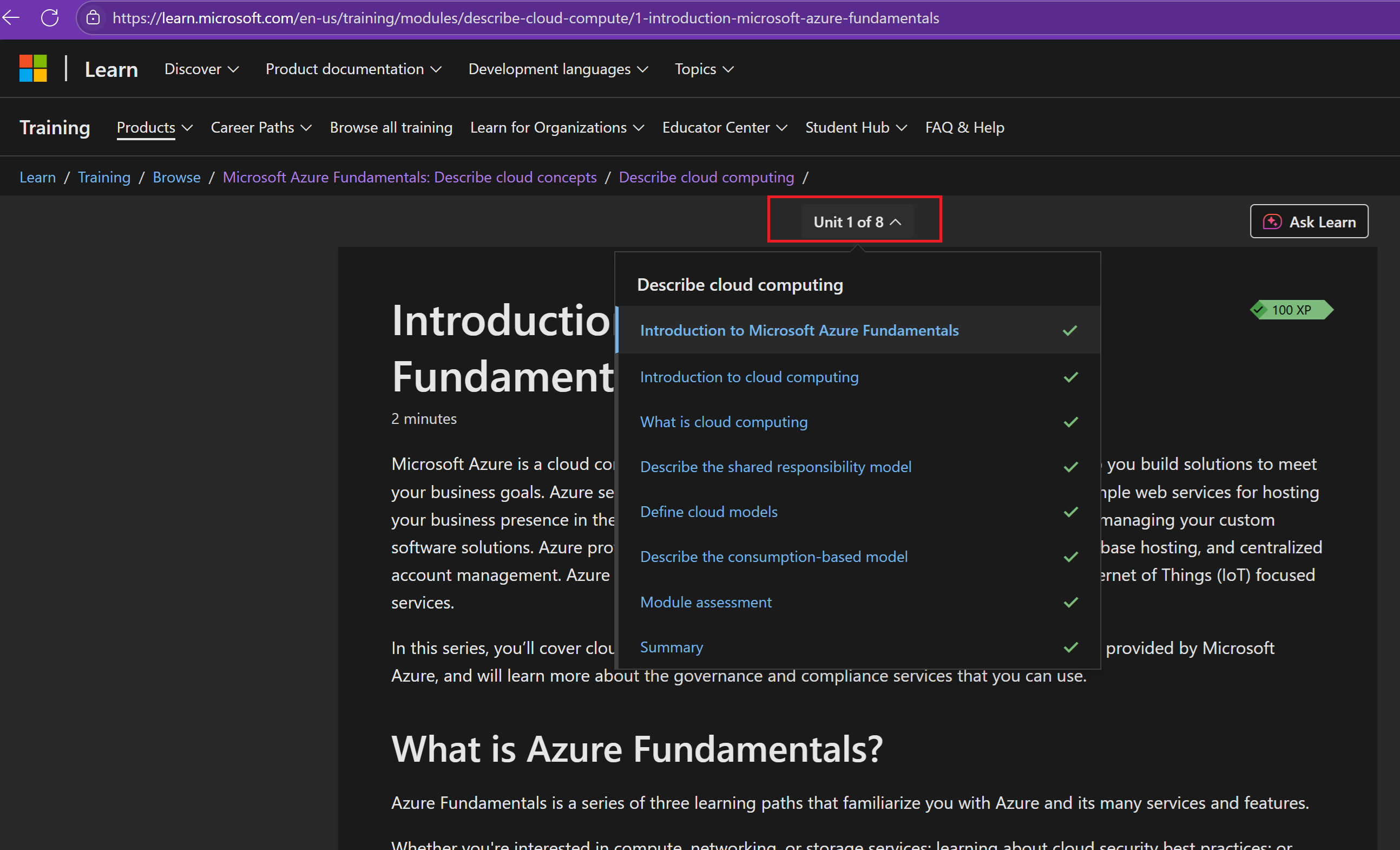Click the Ask Learn sparkle icon
Image resolution: width=1400 pixels, height=850 pixels.
[1273, 222]
